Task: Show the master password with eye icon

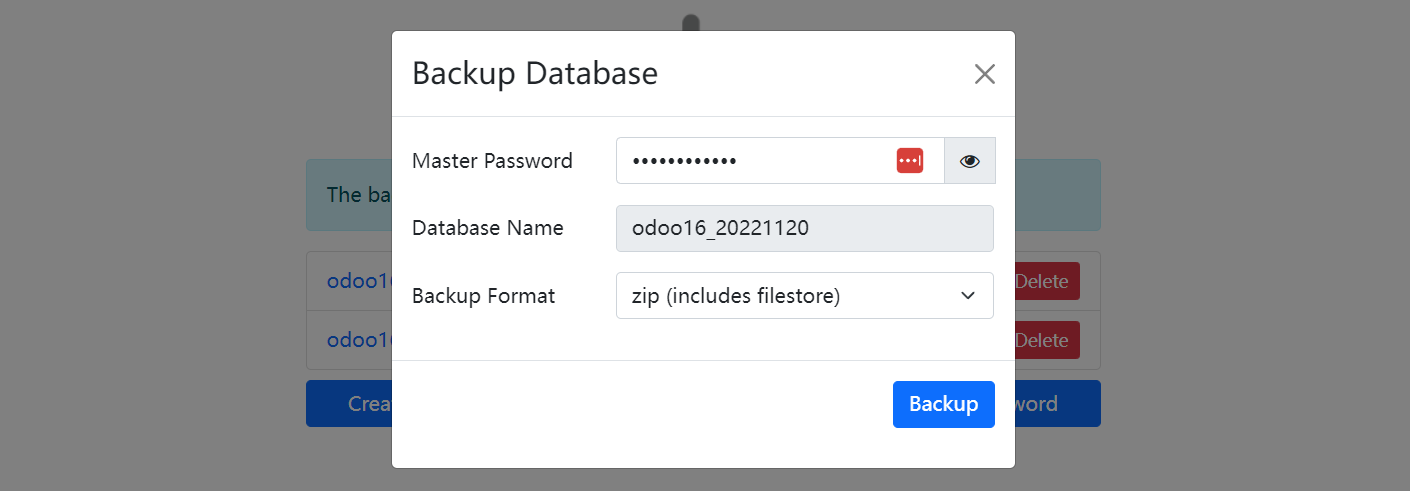Action: pyautogui.click(x=969, y=161)
